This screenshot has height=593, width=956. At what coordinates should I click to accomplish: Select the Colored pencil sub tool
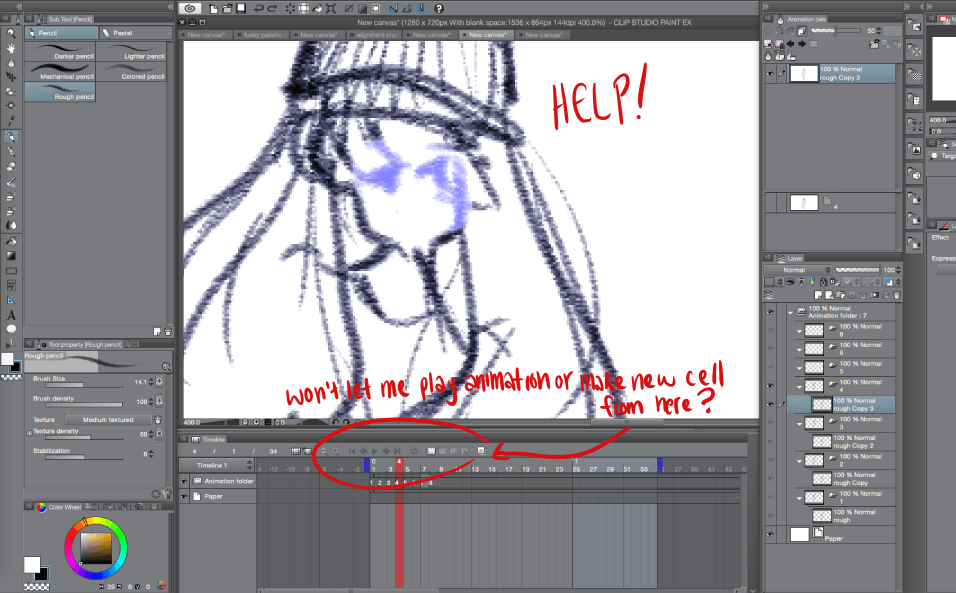(131, 71)
